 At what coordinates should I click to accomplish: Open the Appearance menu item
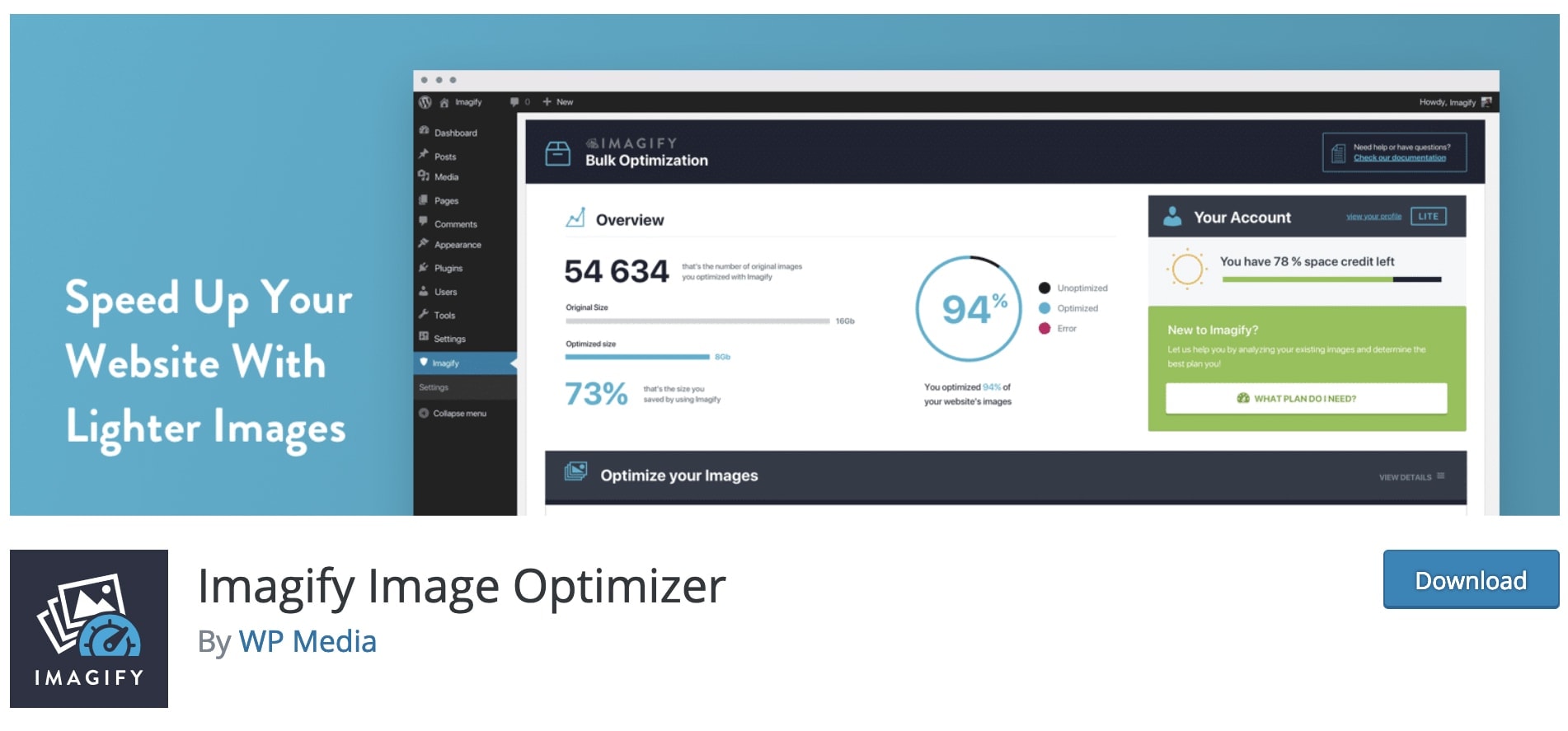(458, 245)
